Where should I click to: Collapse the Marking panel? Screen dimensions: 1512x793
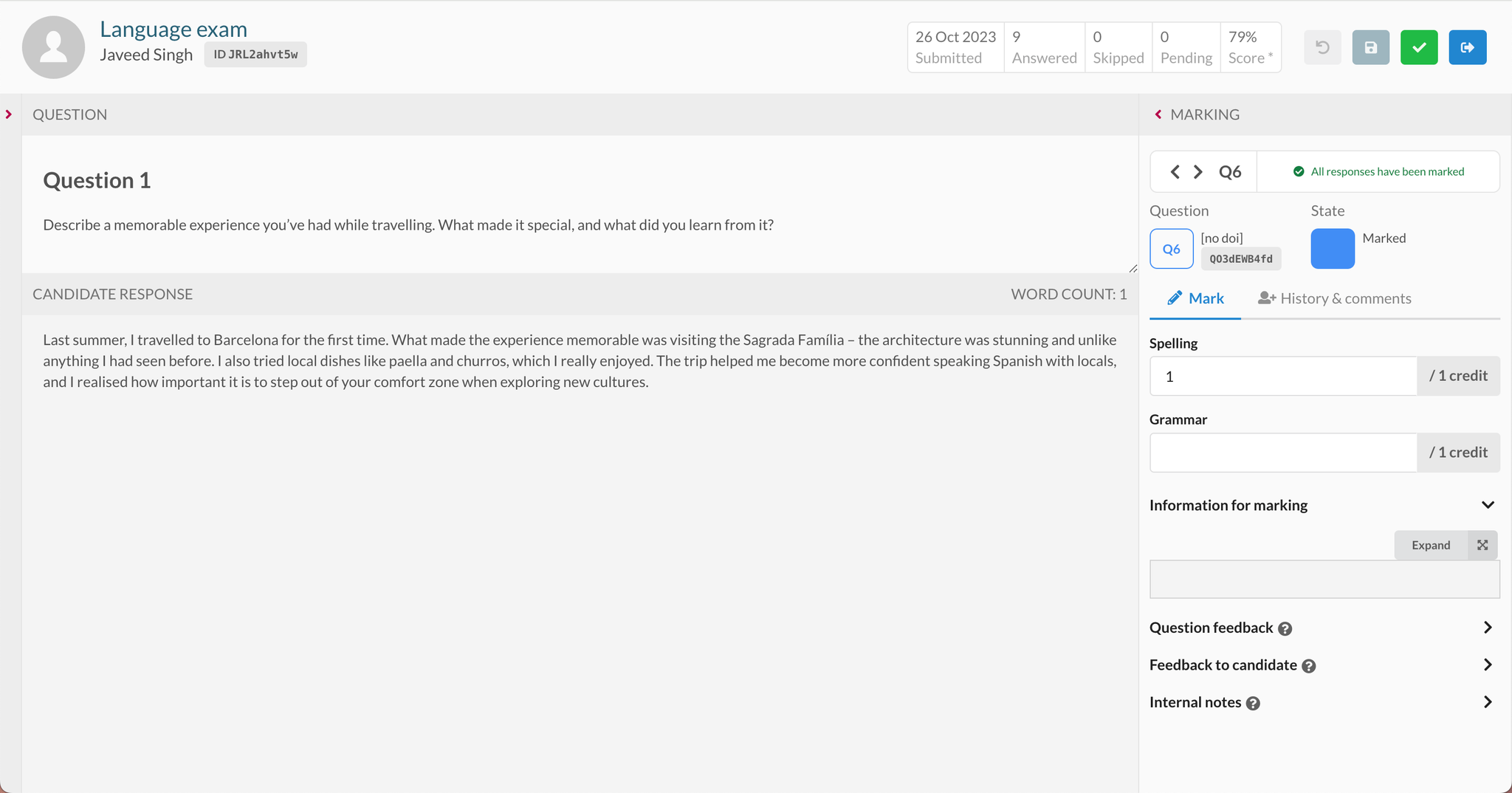point(1158,114)
